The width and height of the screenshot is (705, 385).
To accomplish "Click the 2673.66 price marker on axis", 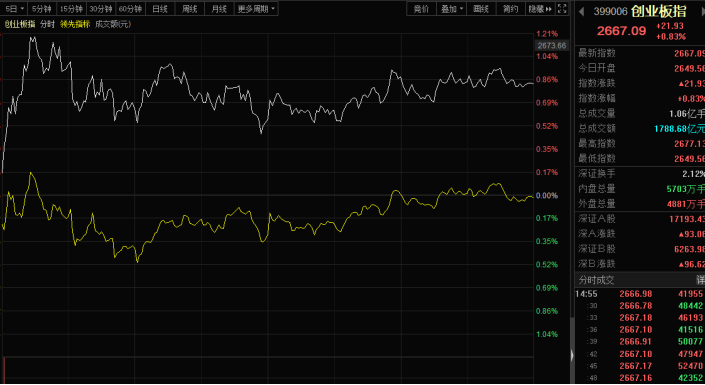I will point(552,45).
